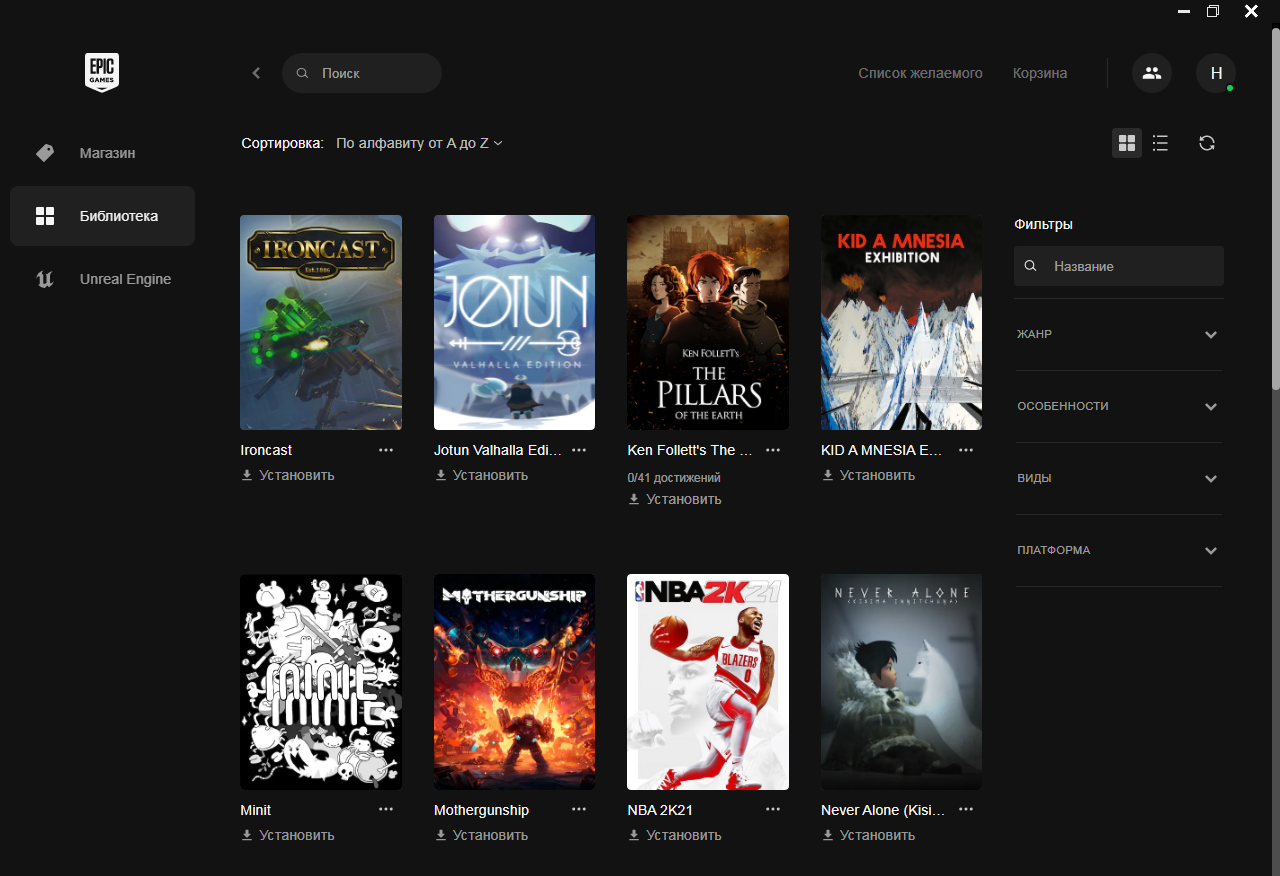The height and width of the screenshot is (876, 1280).
Task: Open the Mothergunship cover art
Action: pos(515,682)
